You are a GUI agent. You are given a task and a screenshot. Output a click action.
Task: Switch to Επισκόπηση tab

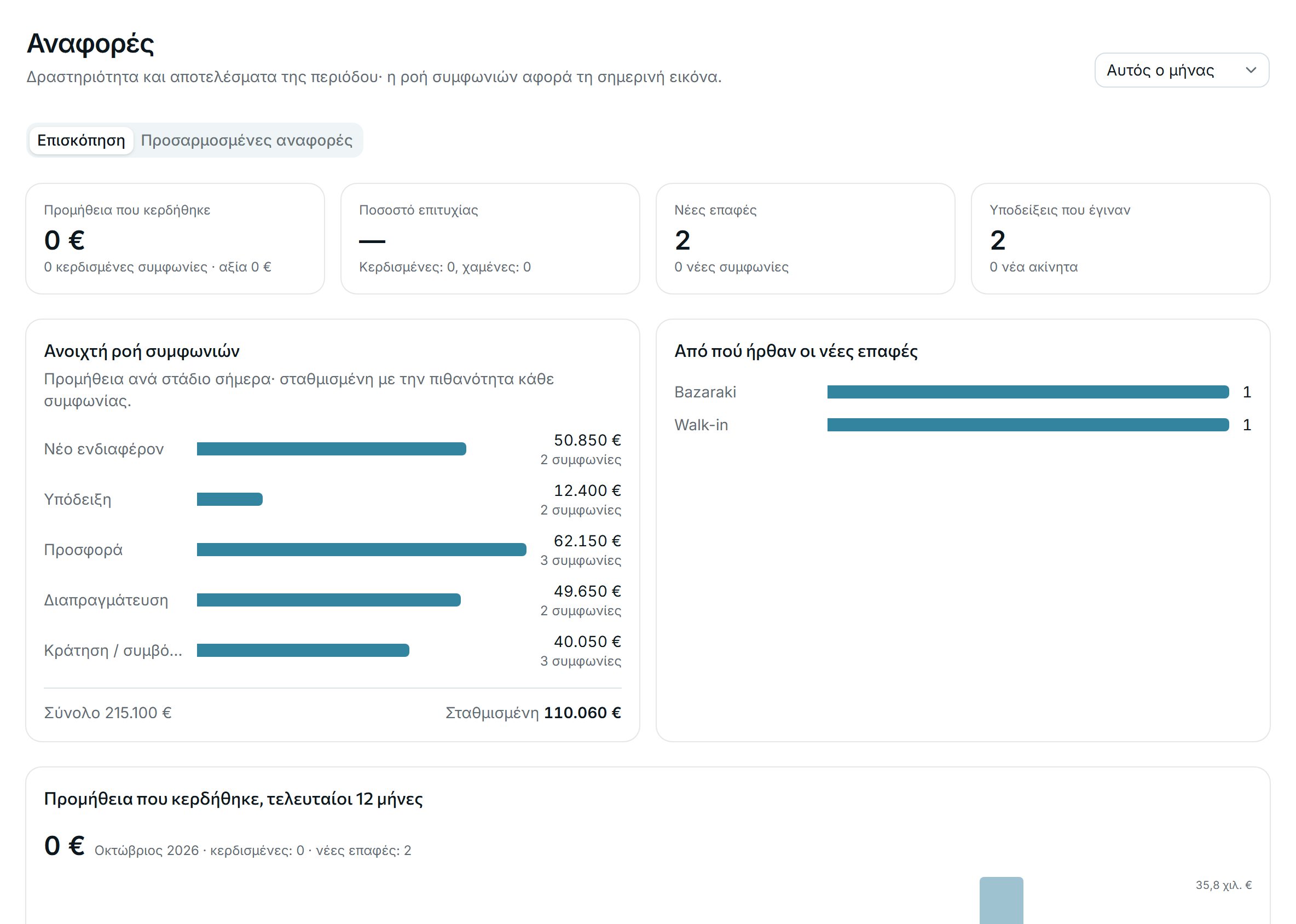pos(81,140)
